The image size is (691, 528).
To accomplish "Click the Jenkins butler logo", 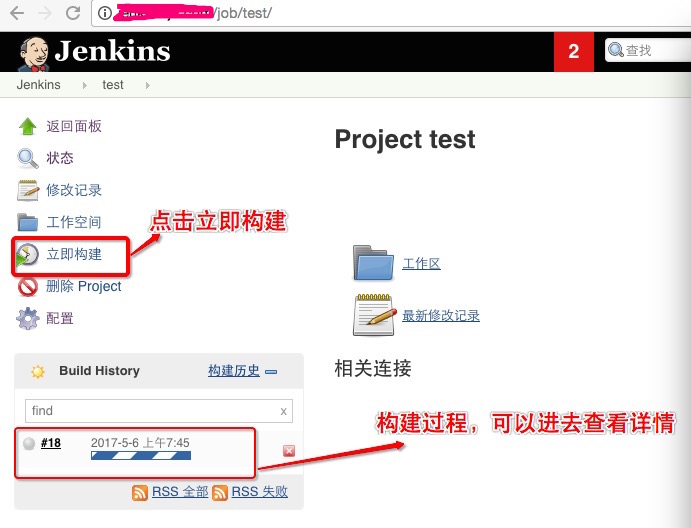I will [x=33, y=54].
